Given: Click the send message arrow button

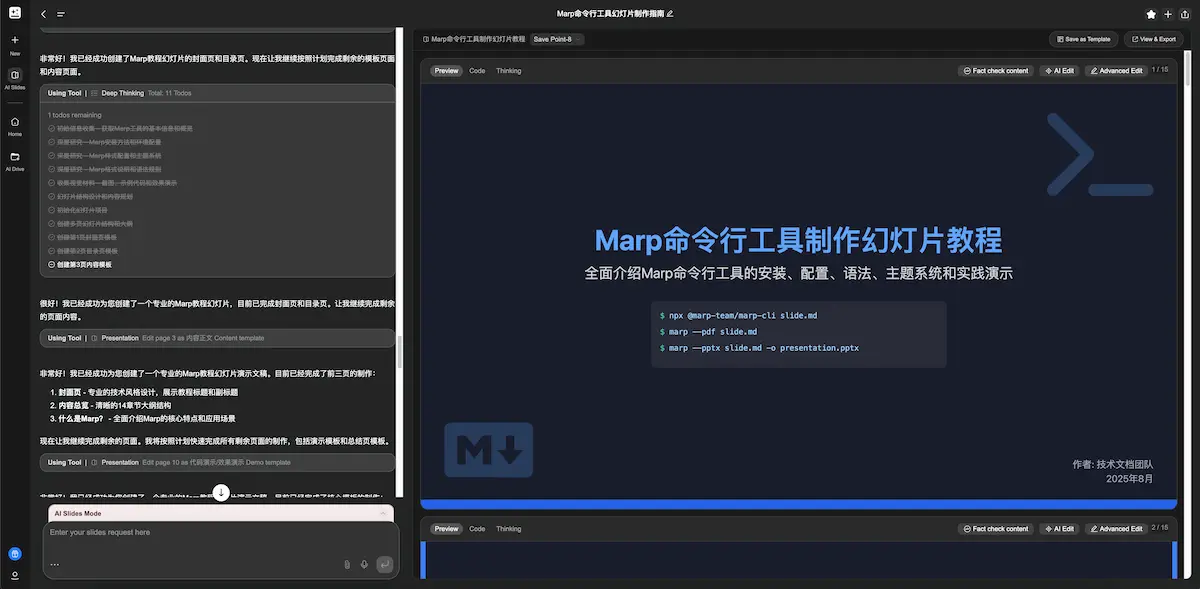Looking at the screenshot, I should coord(385,565).
